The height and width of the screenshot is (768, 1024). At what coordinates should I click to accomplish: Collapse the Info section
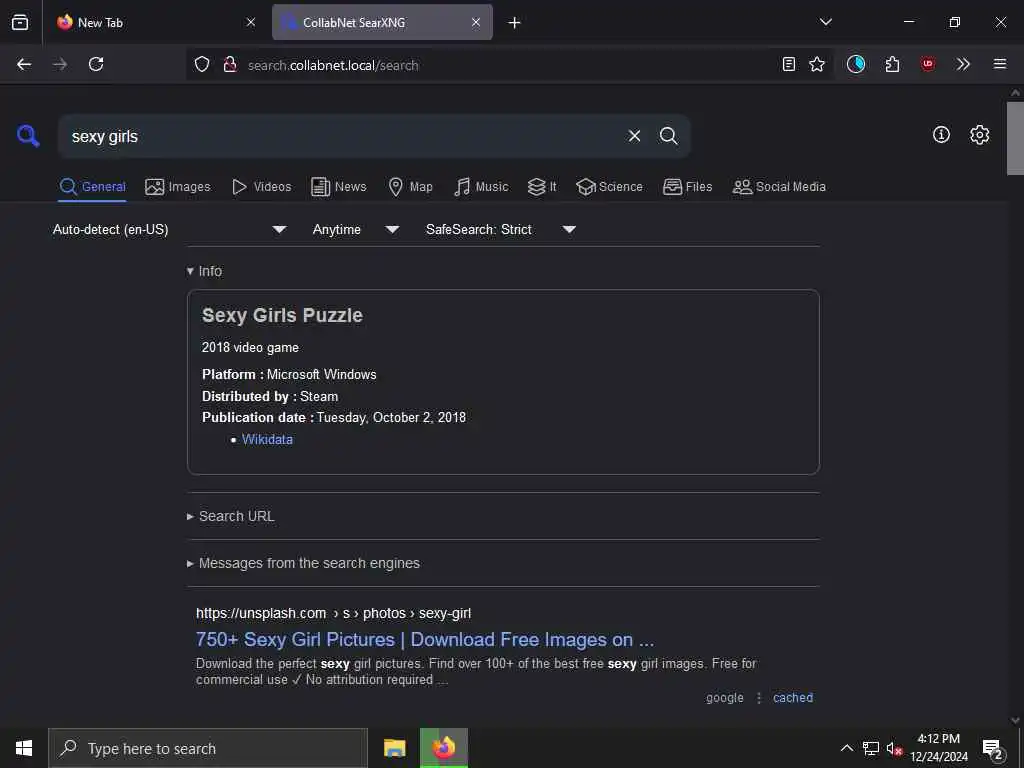(x=204, y=271)
